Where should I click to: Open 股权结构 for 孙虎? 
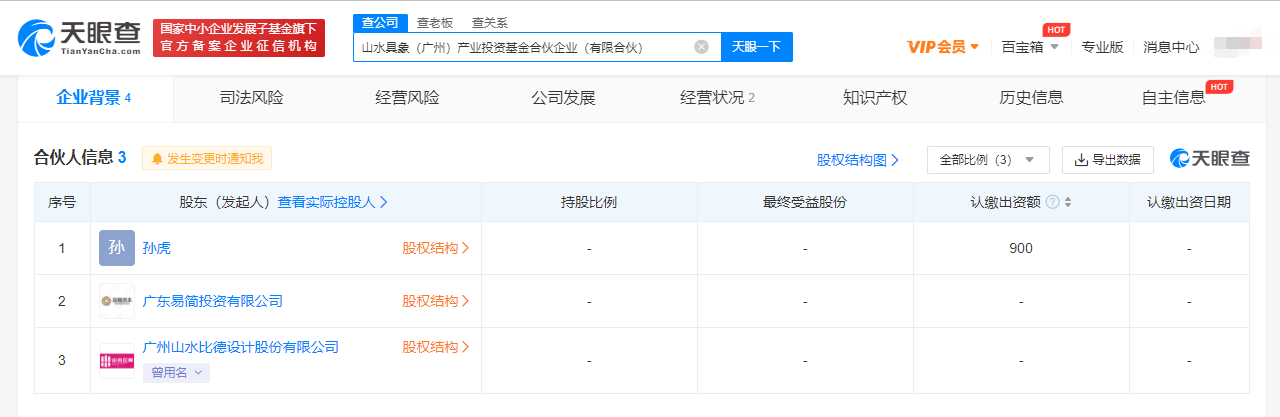[436, 248]
